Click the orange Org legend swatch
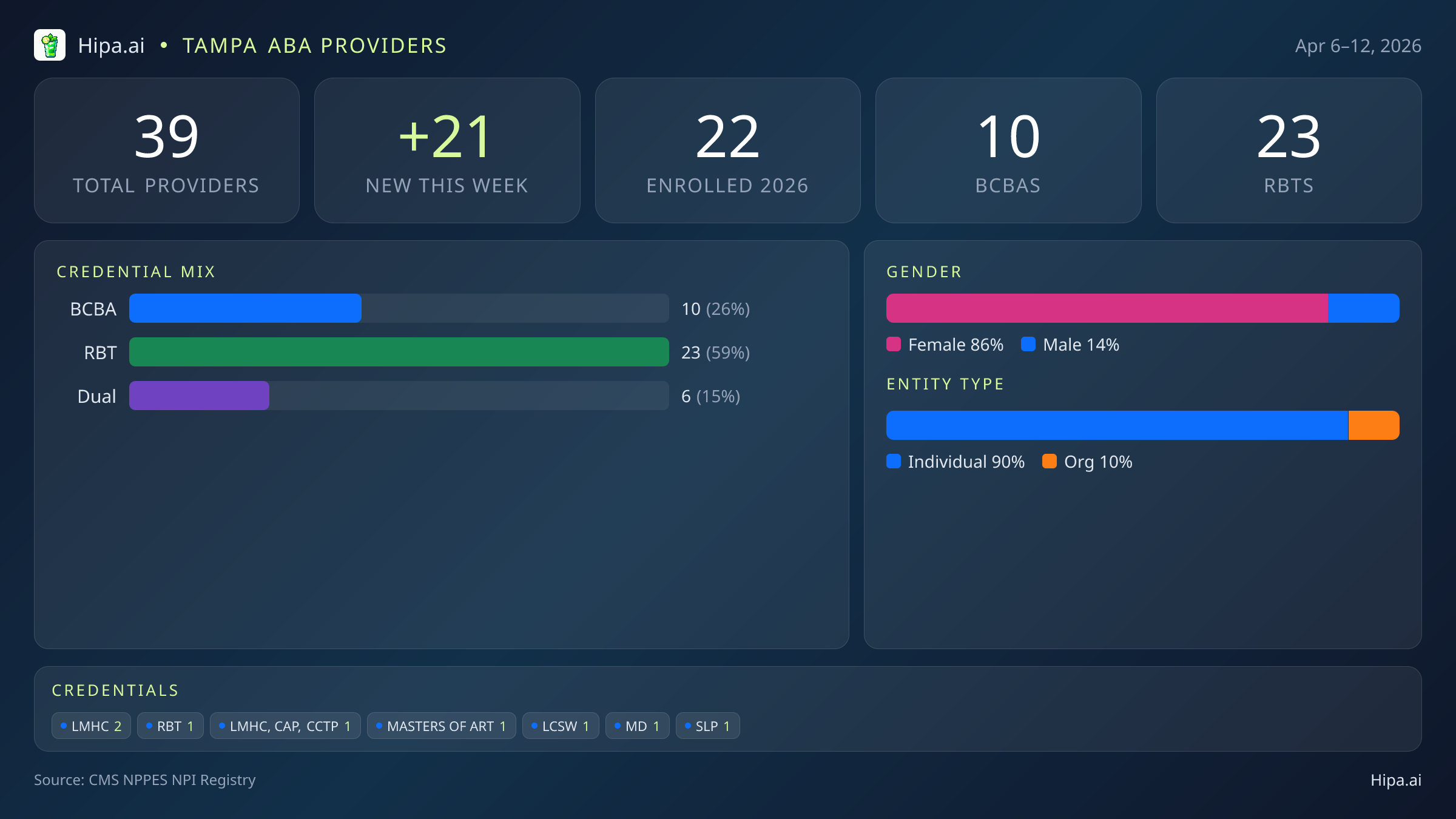The image size is (1456, 819). click(1050, 462)
